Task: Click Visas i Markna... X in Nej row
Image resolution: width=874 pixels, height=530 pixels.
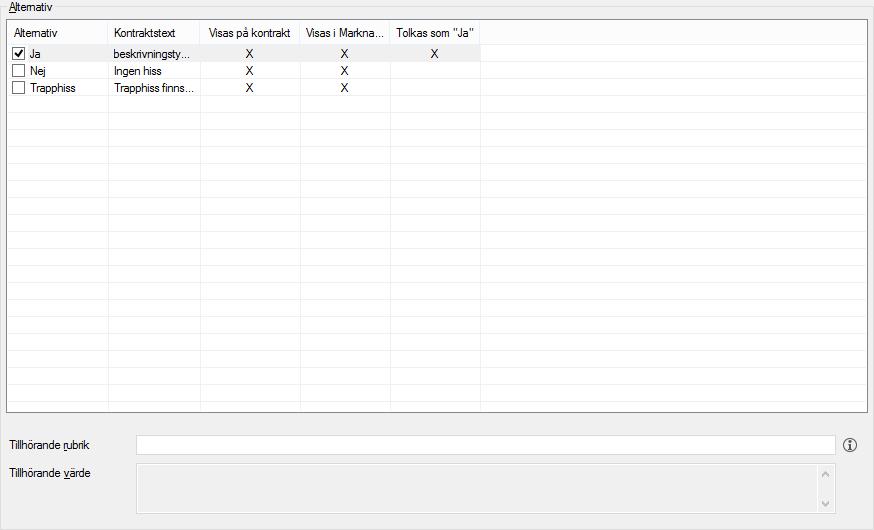Action: click(344, 71)
